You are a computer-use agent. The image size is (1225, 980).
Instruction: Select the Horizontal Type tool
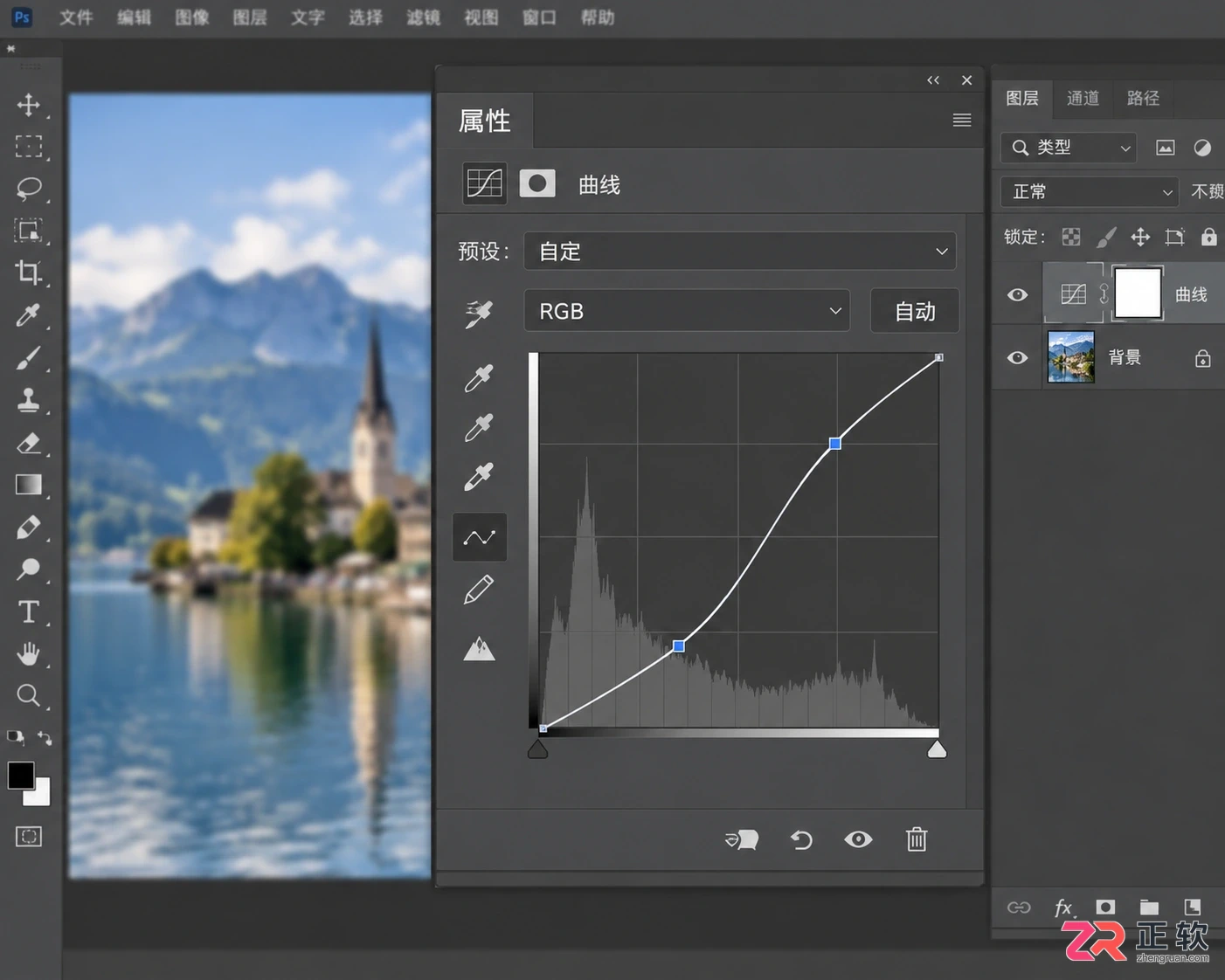pos(29,611)
